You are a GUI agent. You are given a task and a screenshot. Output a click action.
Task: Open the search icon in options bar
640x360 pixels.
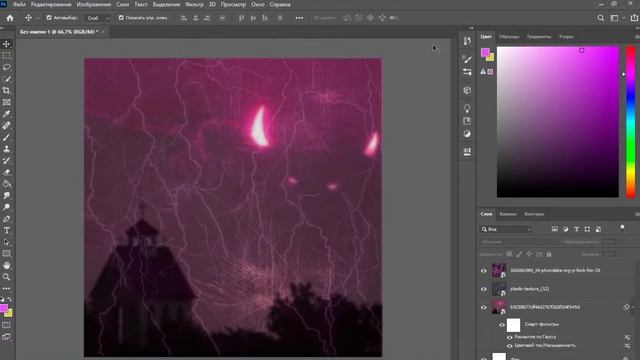tap(600, 18)
